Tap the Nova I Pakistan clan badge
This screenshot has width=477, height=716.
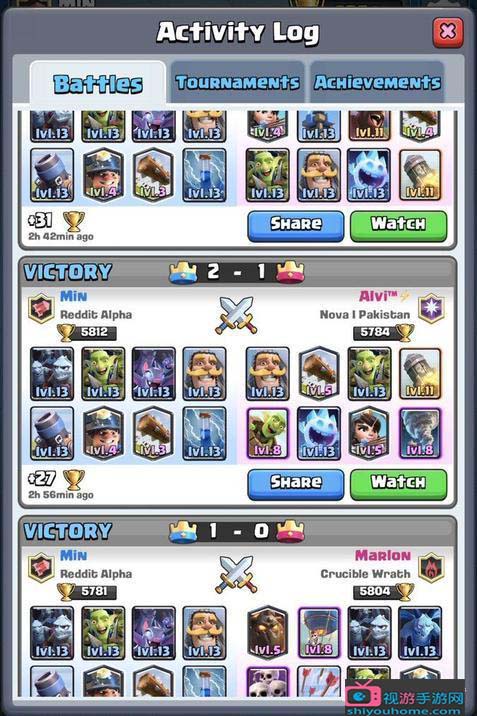431,308
